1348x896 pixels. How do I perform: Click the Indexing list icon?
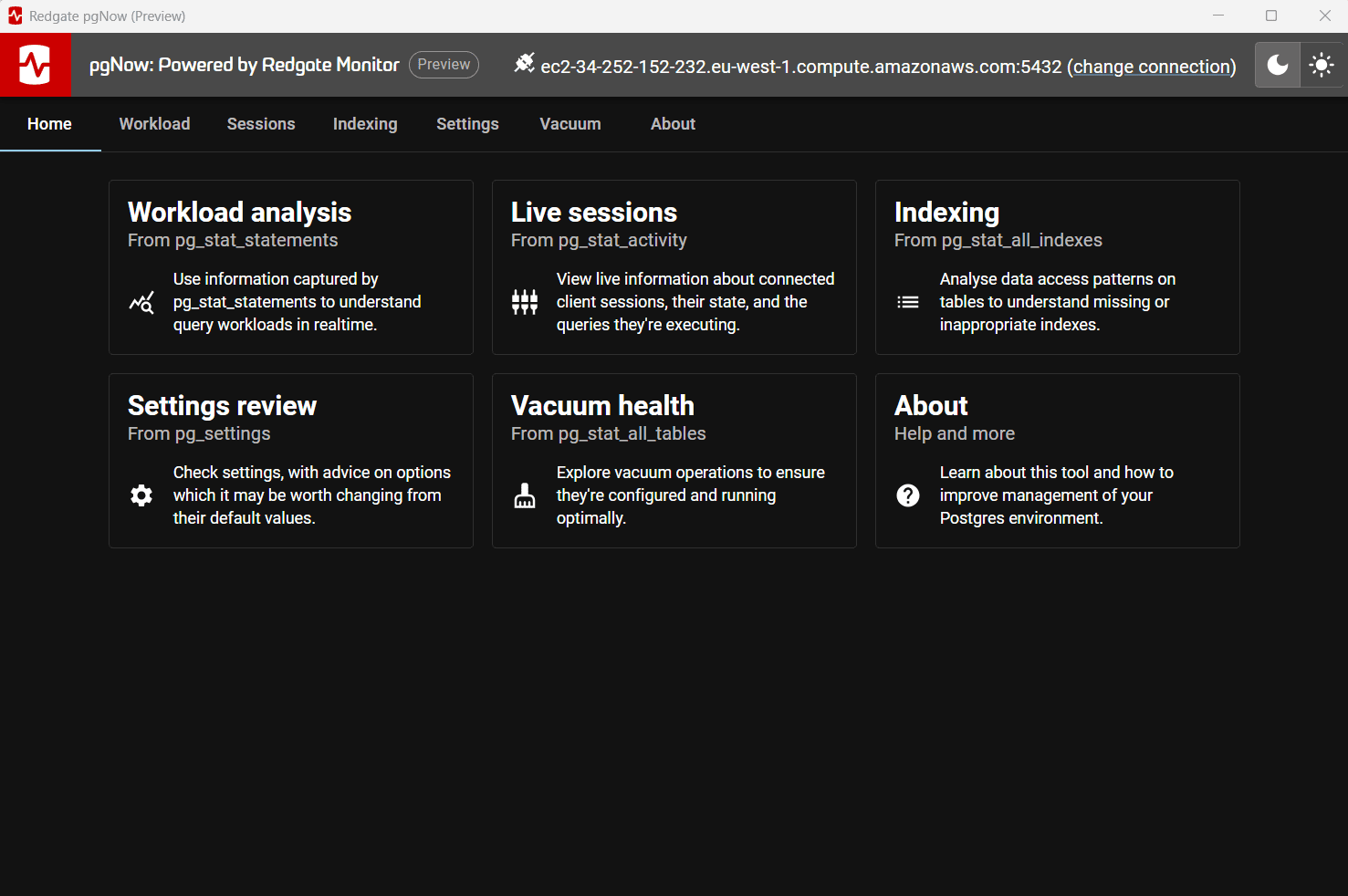908,302
